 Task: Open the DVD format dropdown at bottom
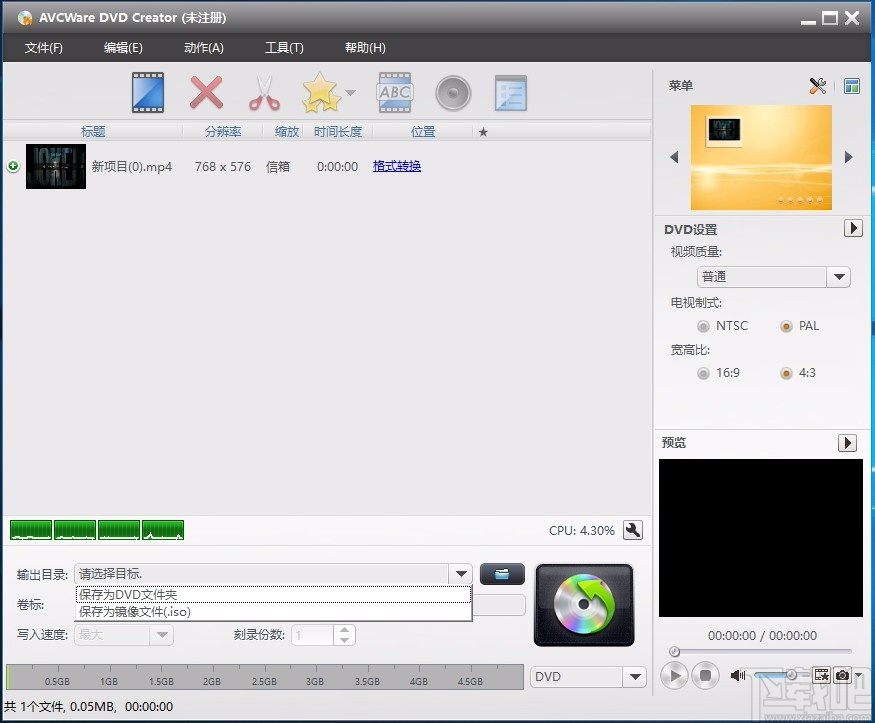click(x=634, y=677)
